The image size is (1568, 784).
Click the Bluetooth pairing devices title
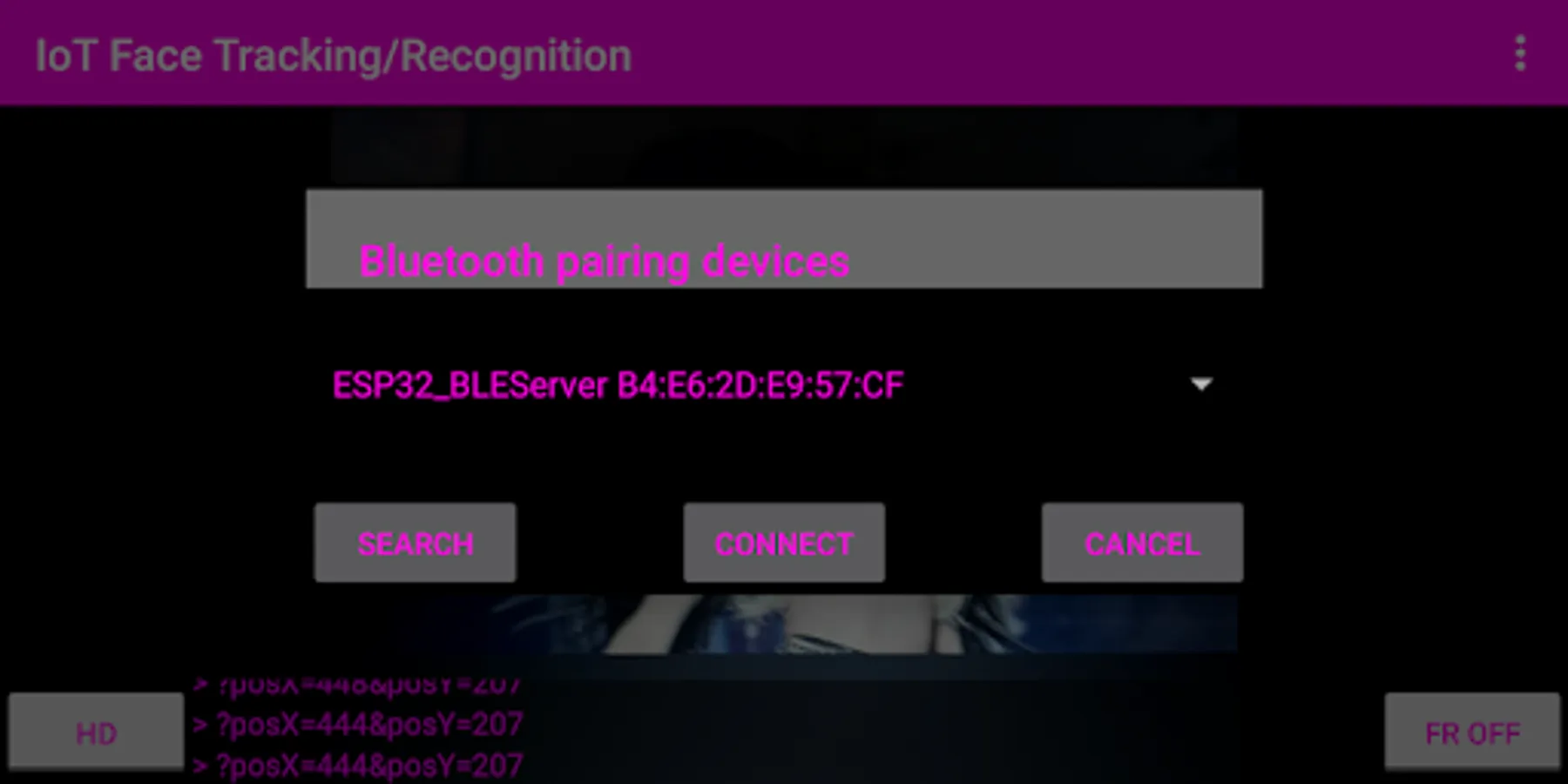pos(604,261)
